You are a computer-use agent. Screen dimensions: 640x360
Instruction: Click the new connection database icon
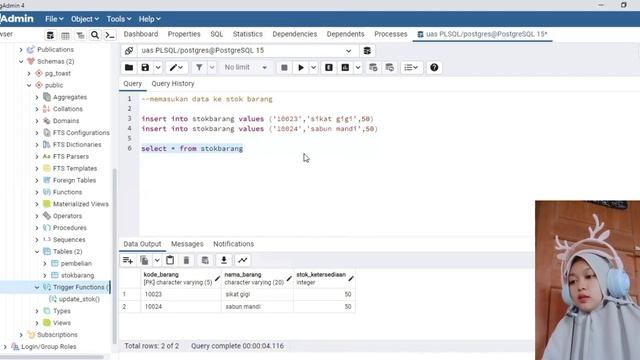coord(367,51)
